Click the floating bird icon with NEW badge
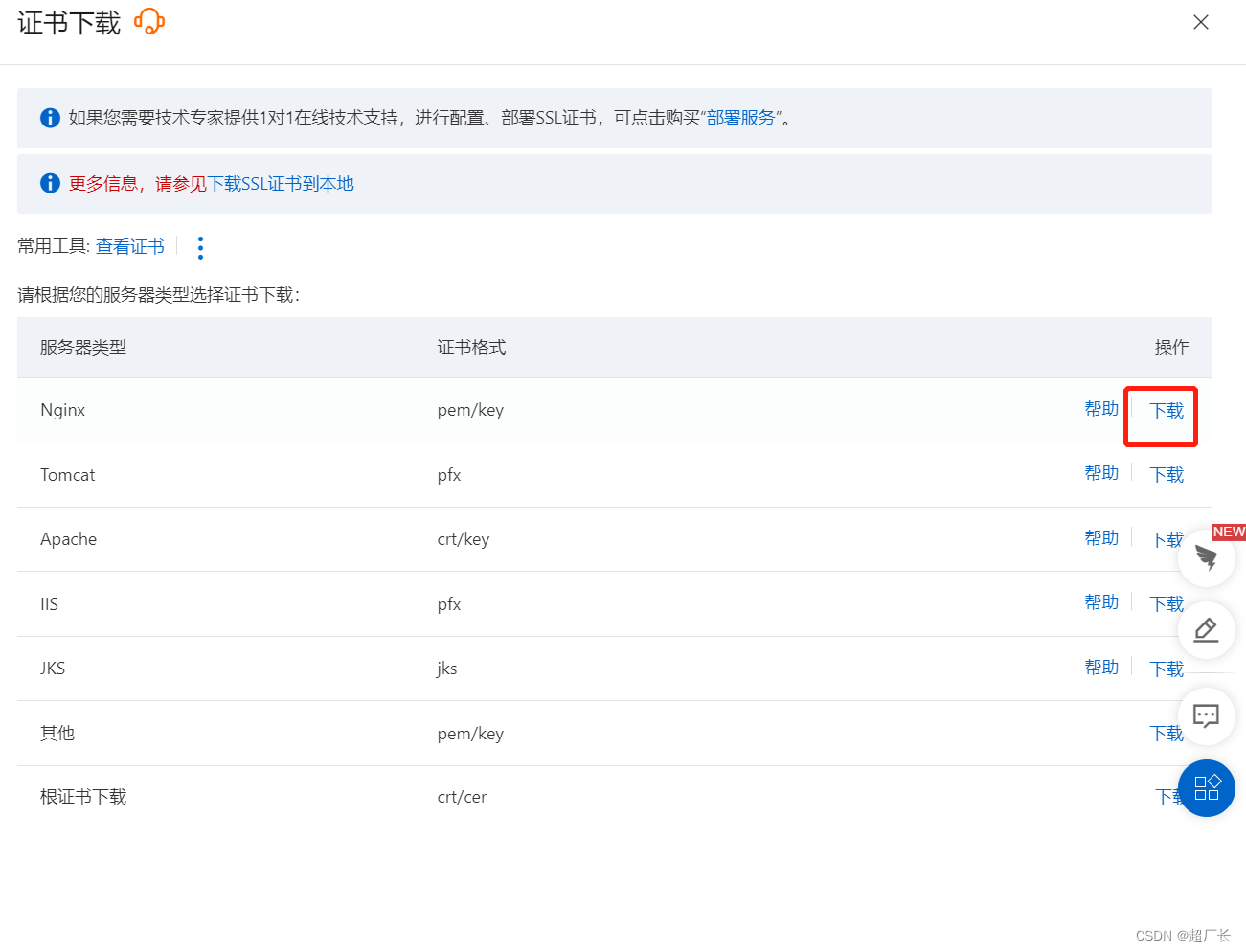This screenshot has width=1246, height=952. [1207, 557]
